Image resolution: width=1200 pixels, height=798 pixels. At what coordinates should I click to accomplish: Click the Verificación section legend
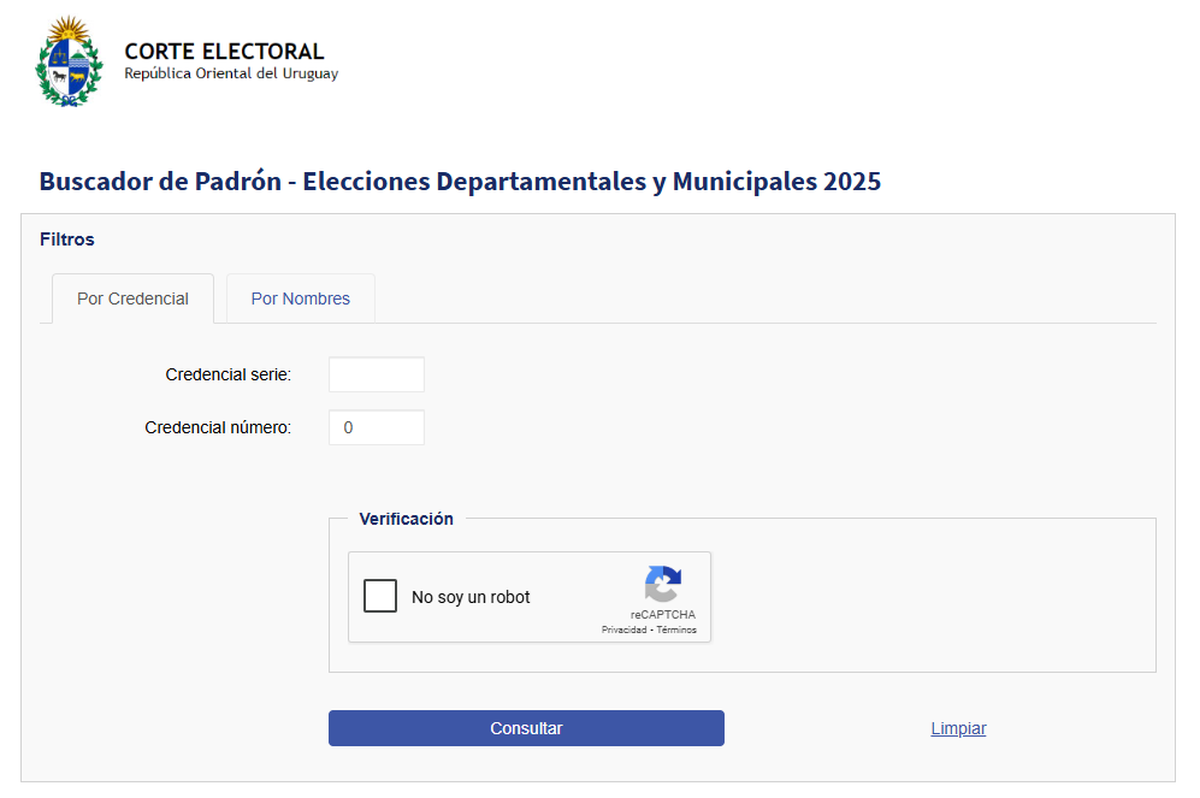(406, 519)
